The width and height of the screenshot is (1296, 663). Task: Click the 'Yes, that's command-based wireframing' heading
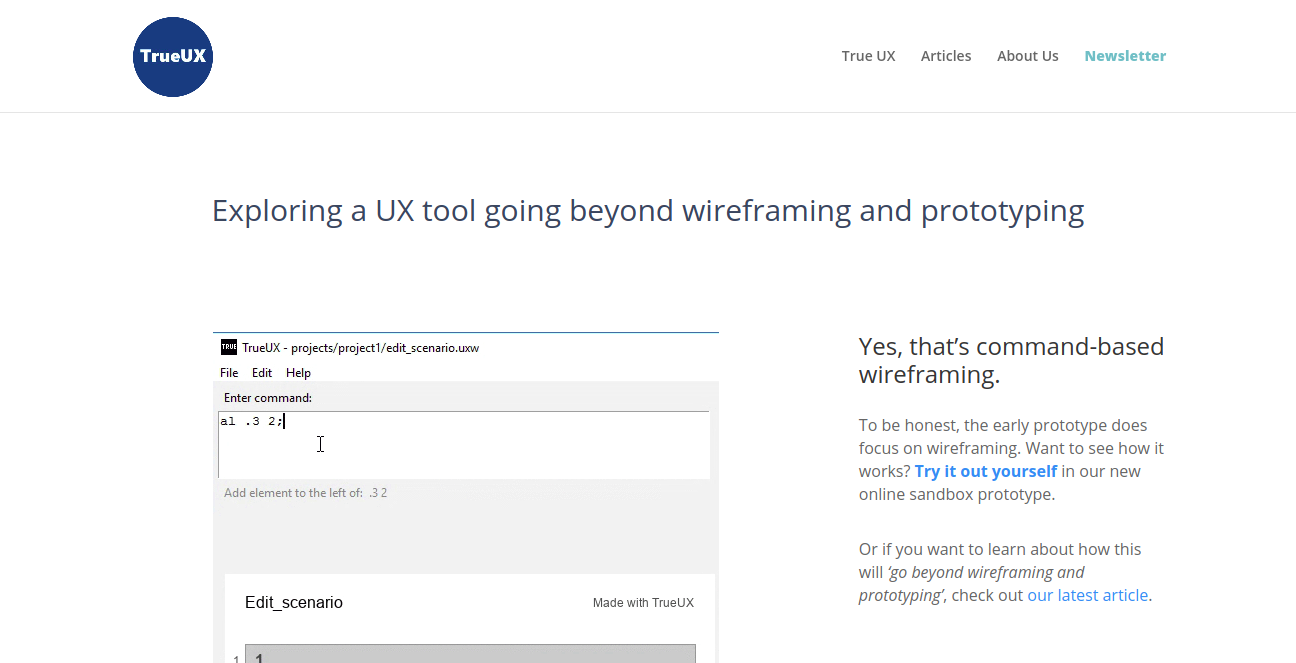1011,360
